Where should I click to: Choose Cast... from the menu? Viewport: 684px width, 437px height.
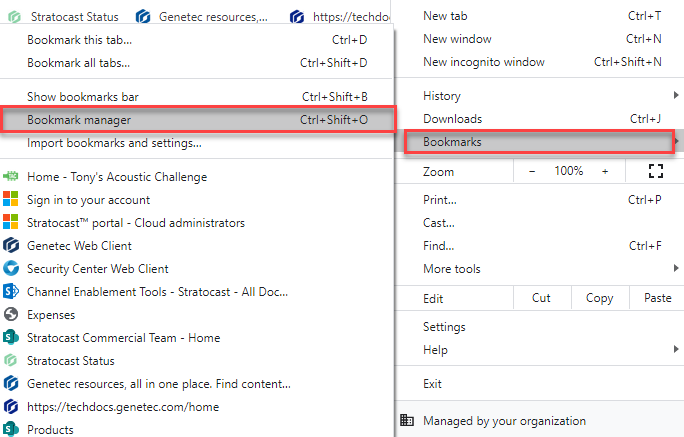539,223
